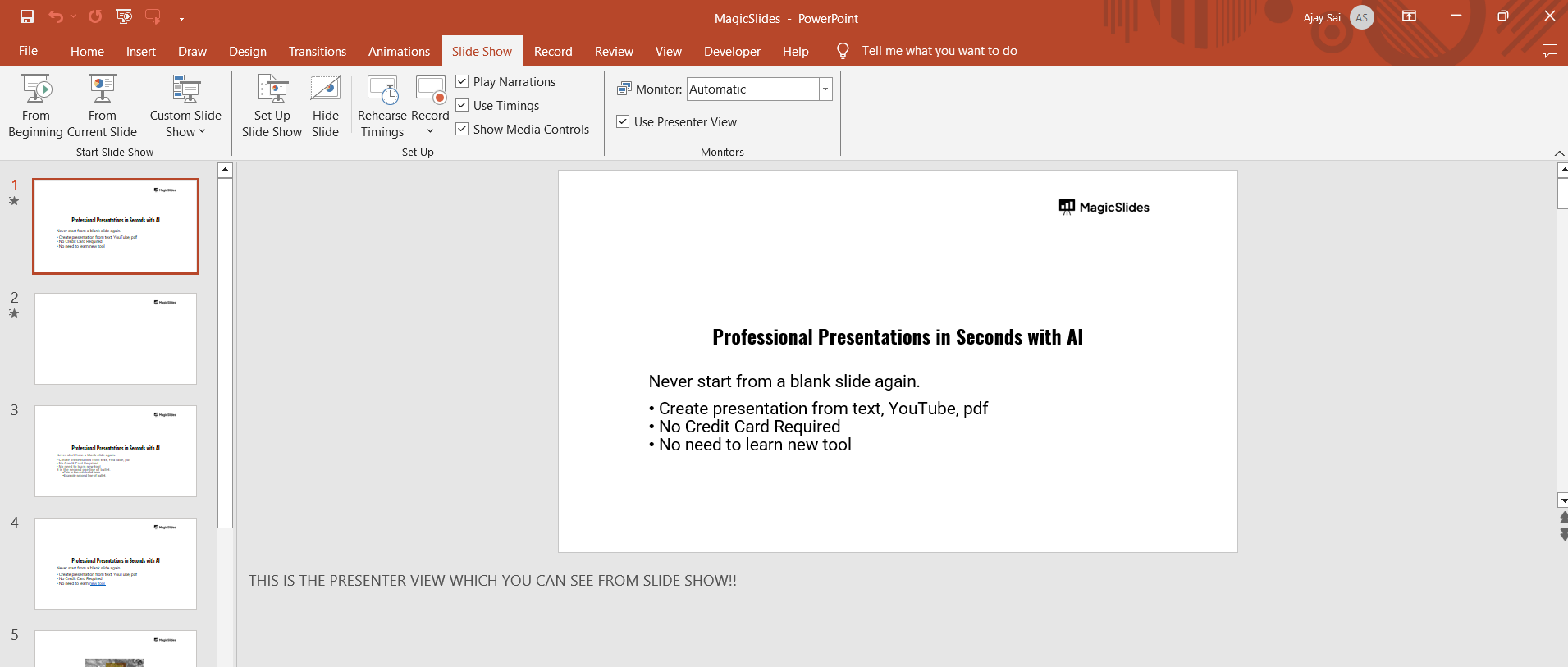Image resolution: width=1568 pixels, height=667 pixels.
Task: Open the Help tab
Action: tap(796, 51)
